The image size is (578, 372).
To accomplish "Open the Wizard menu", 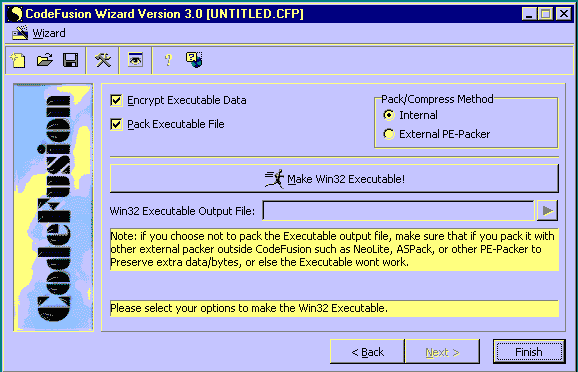I will [49, 33].
